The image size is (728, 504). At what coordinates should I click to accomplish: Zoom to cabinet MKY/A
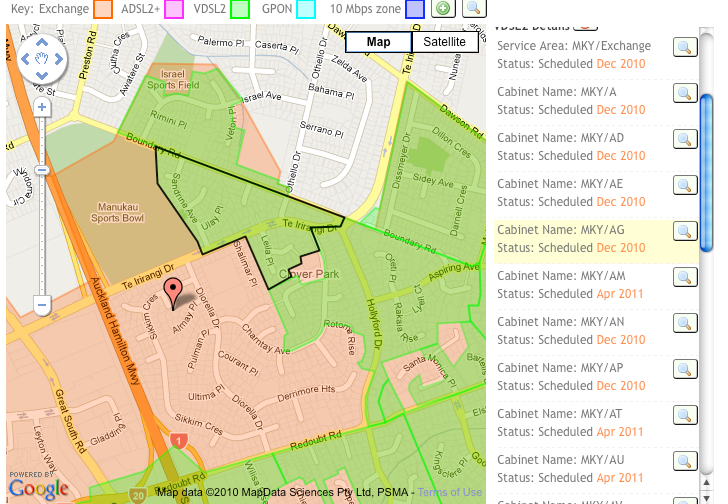tap(685, 93)
